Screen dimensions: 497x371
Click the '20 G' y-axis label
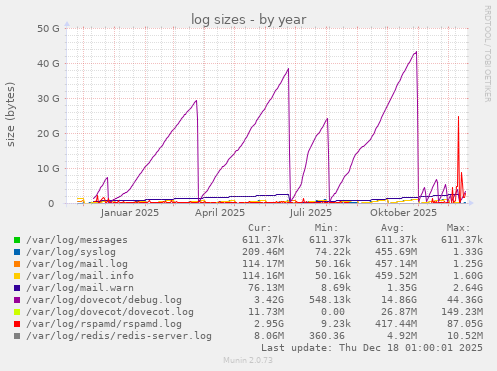[48, 133]
